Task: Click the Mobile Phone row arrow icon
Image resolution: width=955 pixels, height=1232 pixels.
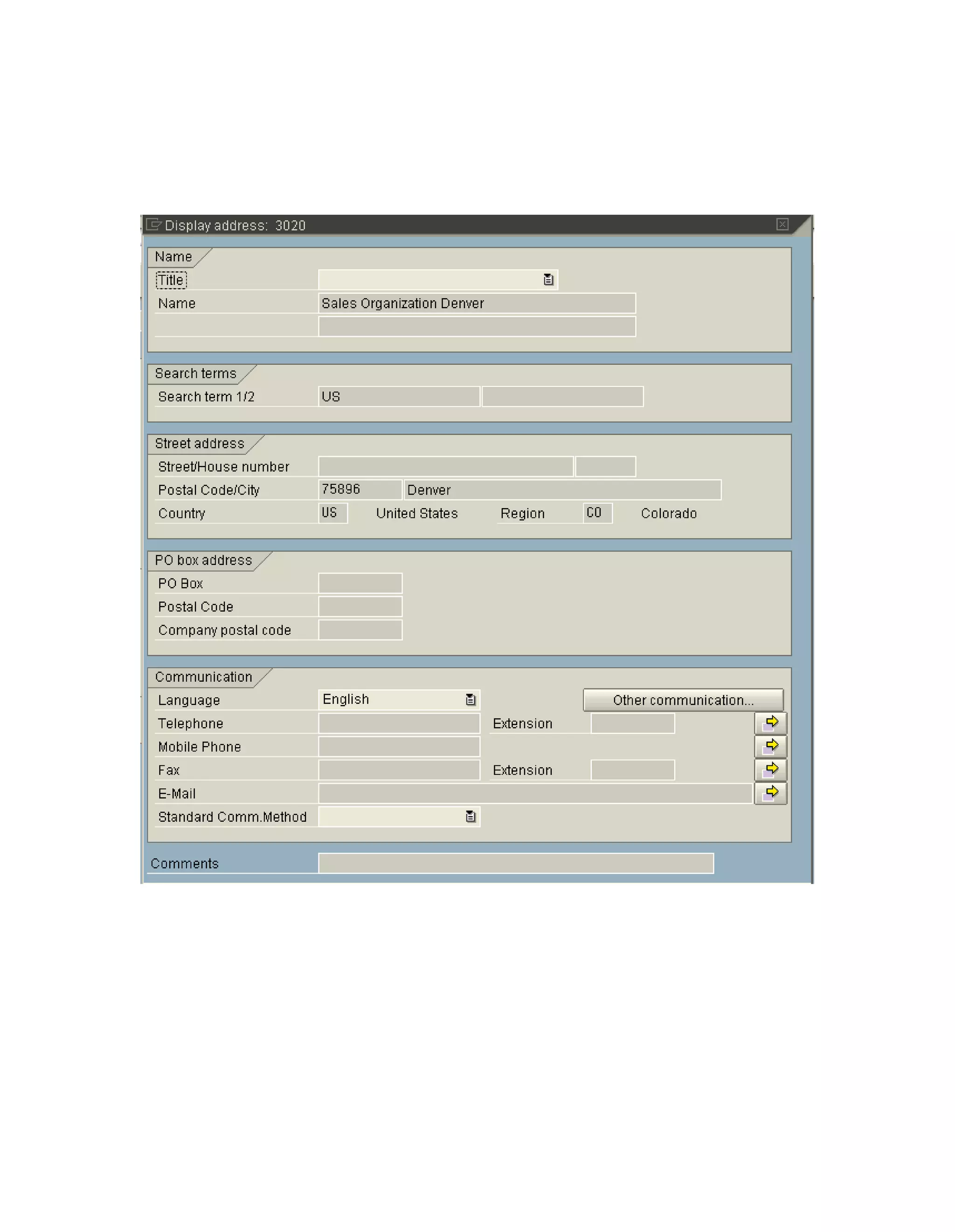Action: pyautogui.click(x=770, y=746)
